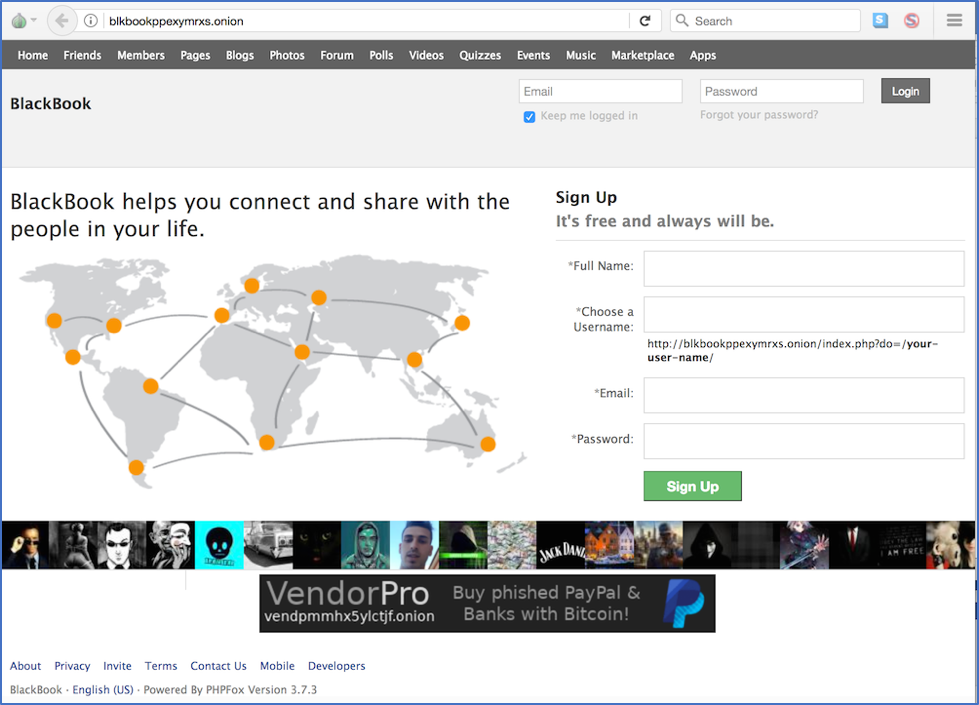Navigate to Blogs
The height and width of the screenshot is (705, 979).
pos(240,55)
